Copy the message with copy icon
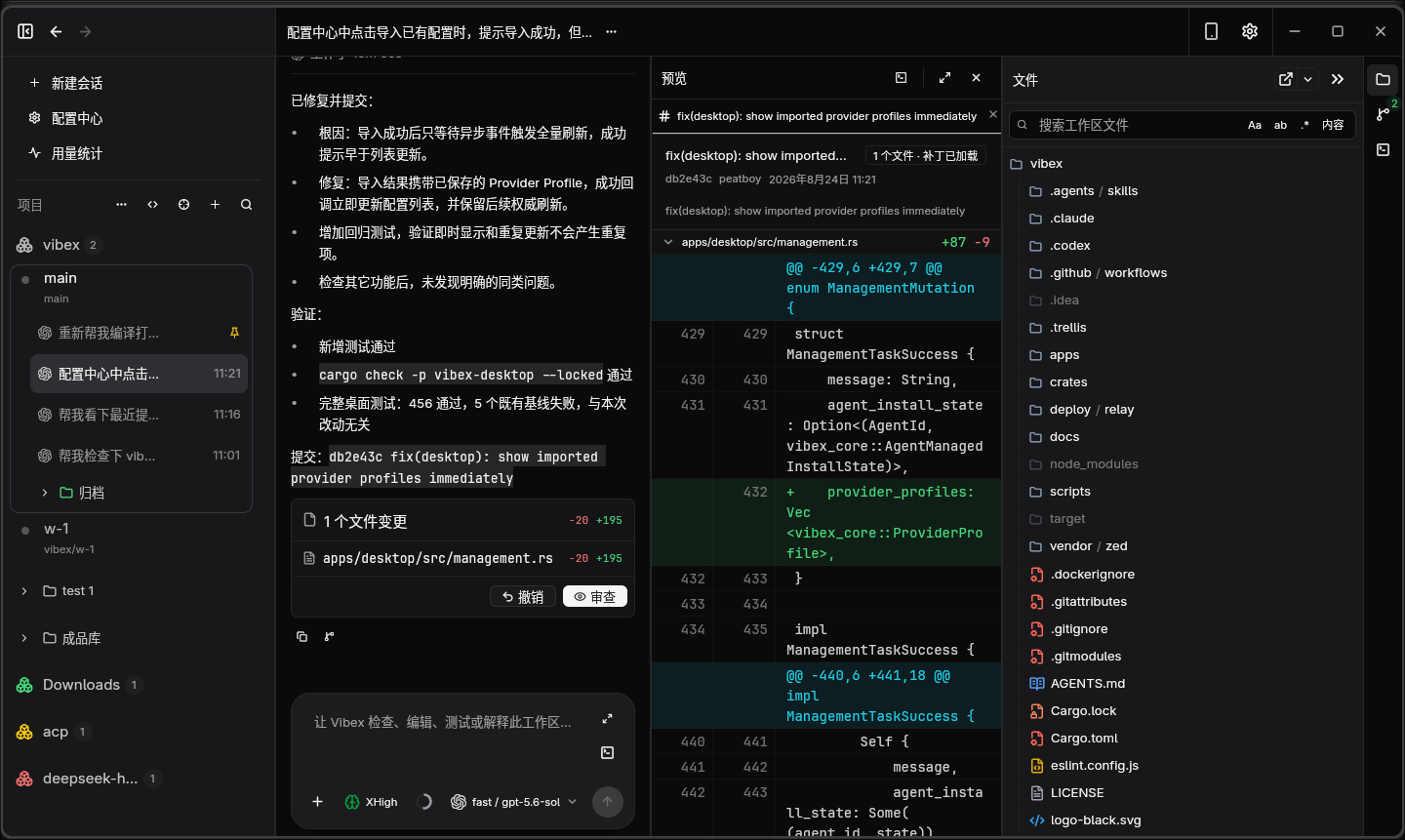The image size is (1405, 840). (x=301, y=636)
